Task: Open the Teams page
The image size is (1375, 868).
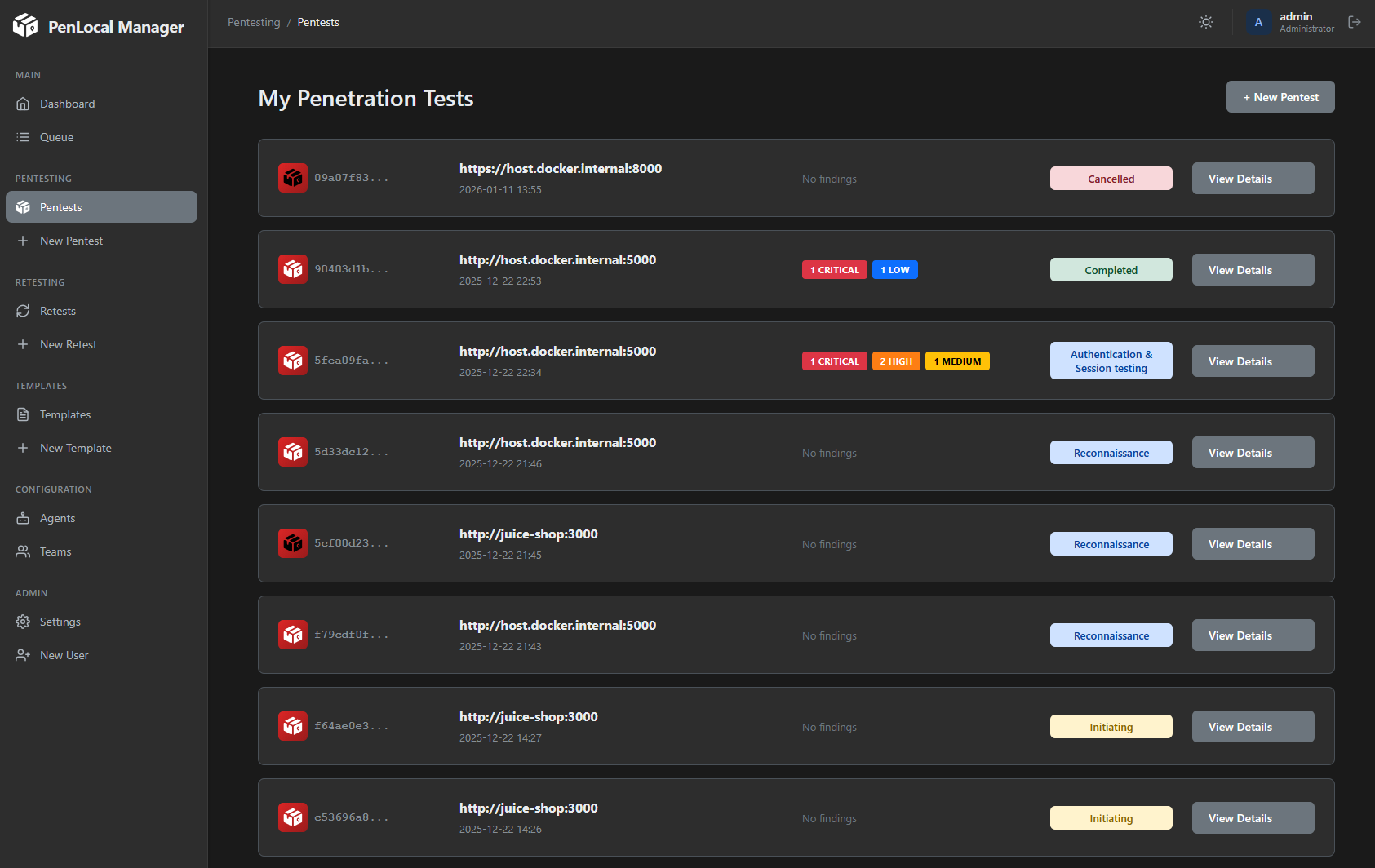Action: 55,551
